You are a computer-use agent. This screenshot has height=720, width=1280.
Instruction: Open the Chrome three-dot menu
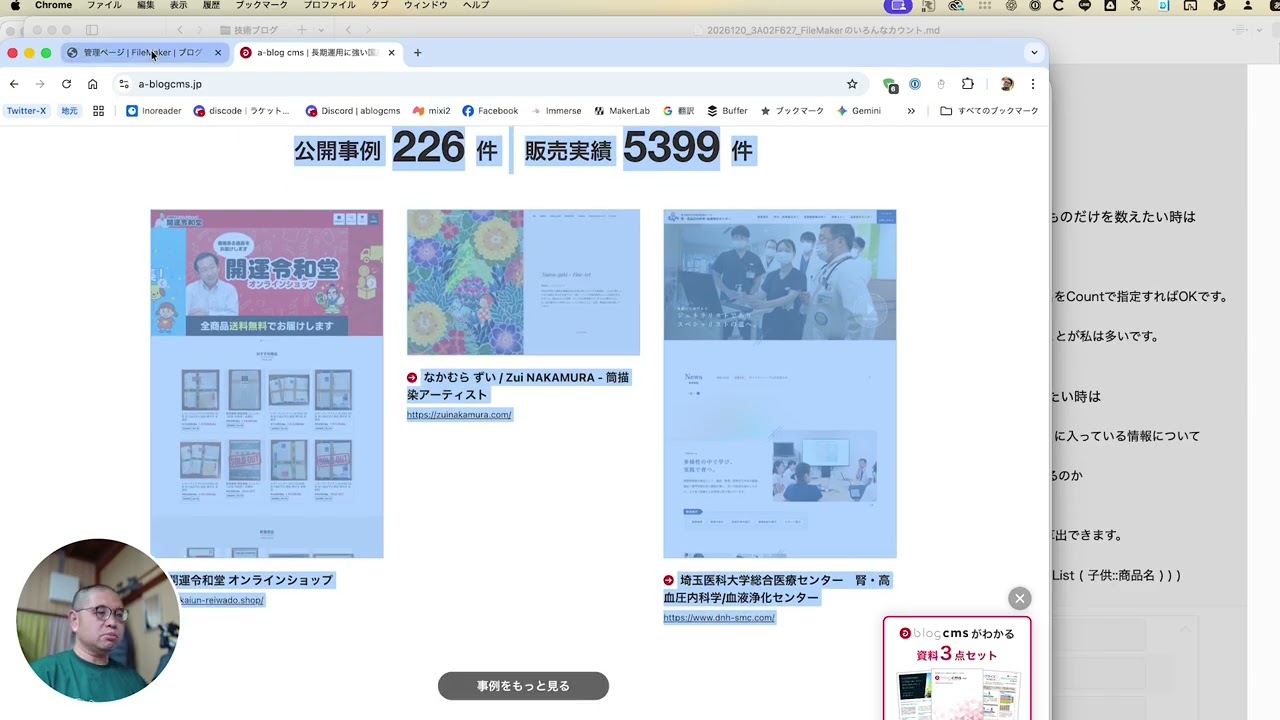click(1033, 84)
